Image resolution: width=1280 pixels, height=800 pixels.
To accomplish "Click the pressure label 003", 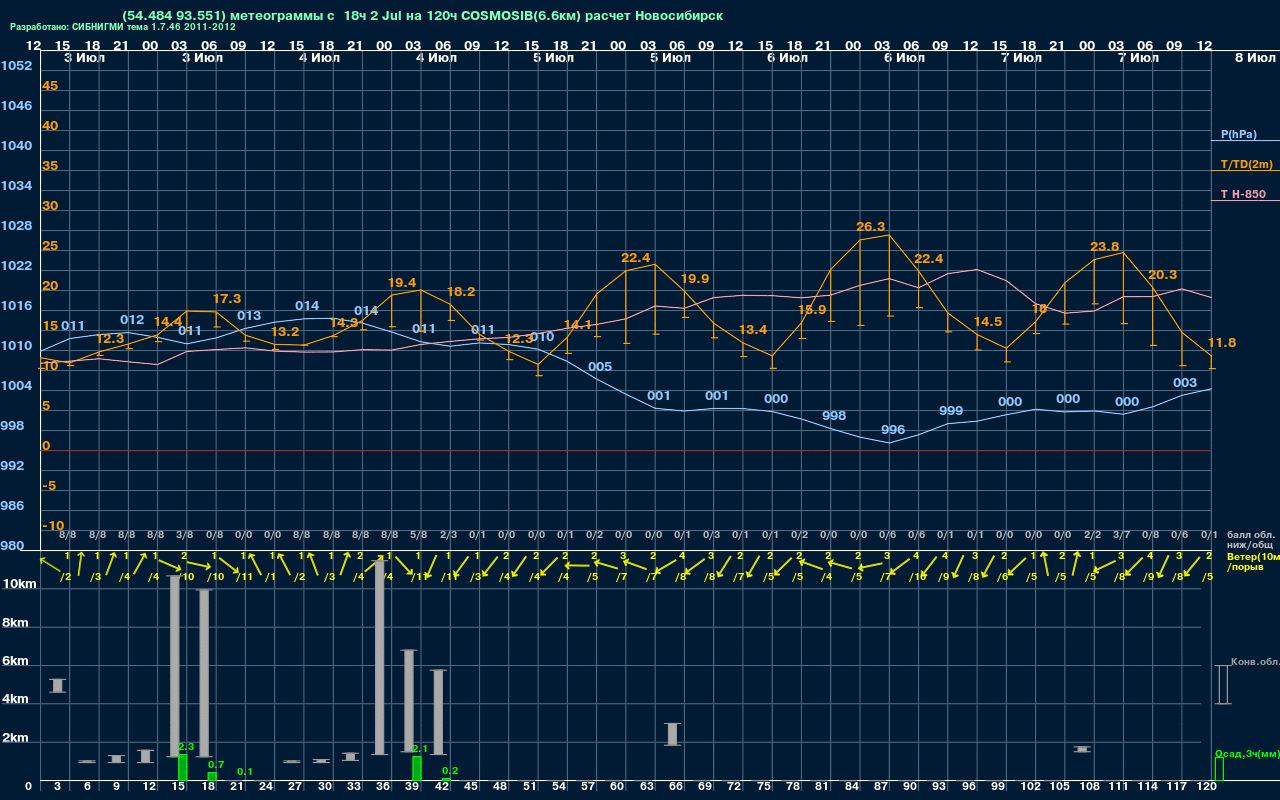I will (1185, 383).
